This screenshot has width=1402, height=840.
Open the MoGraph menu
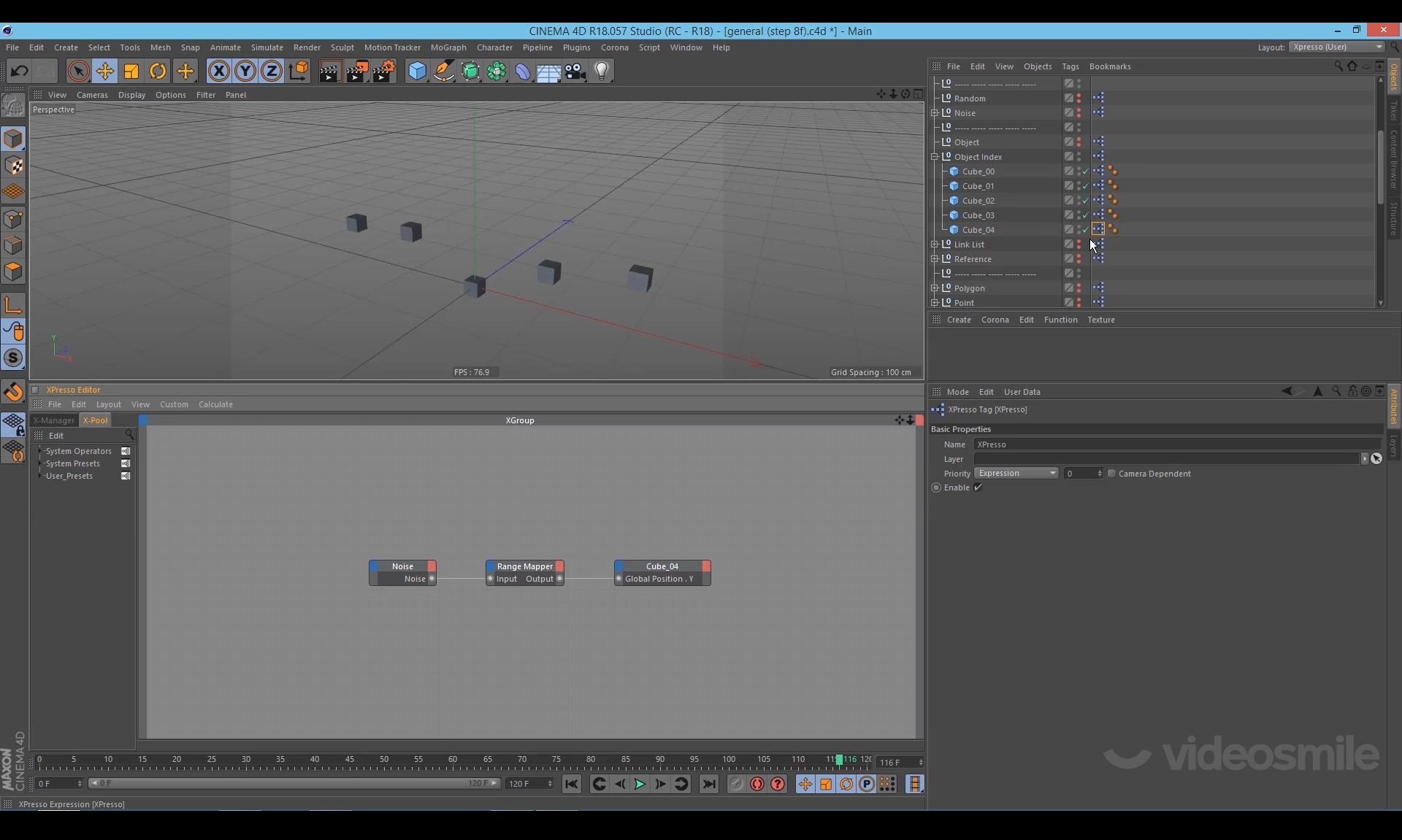[448, 47]
